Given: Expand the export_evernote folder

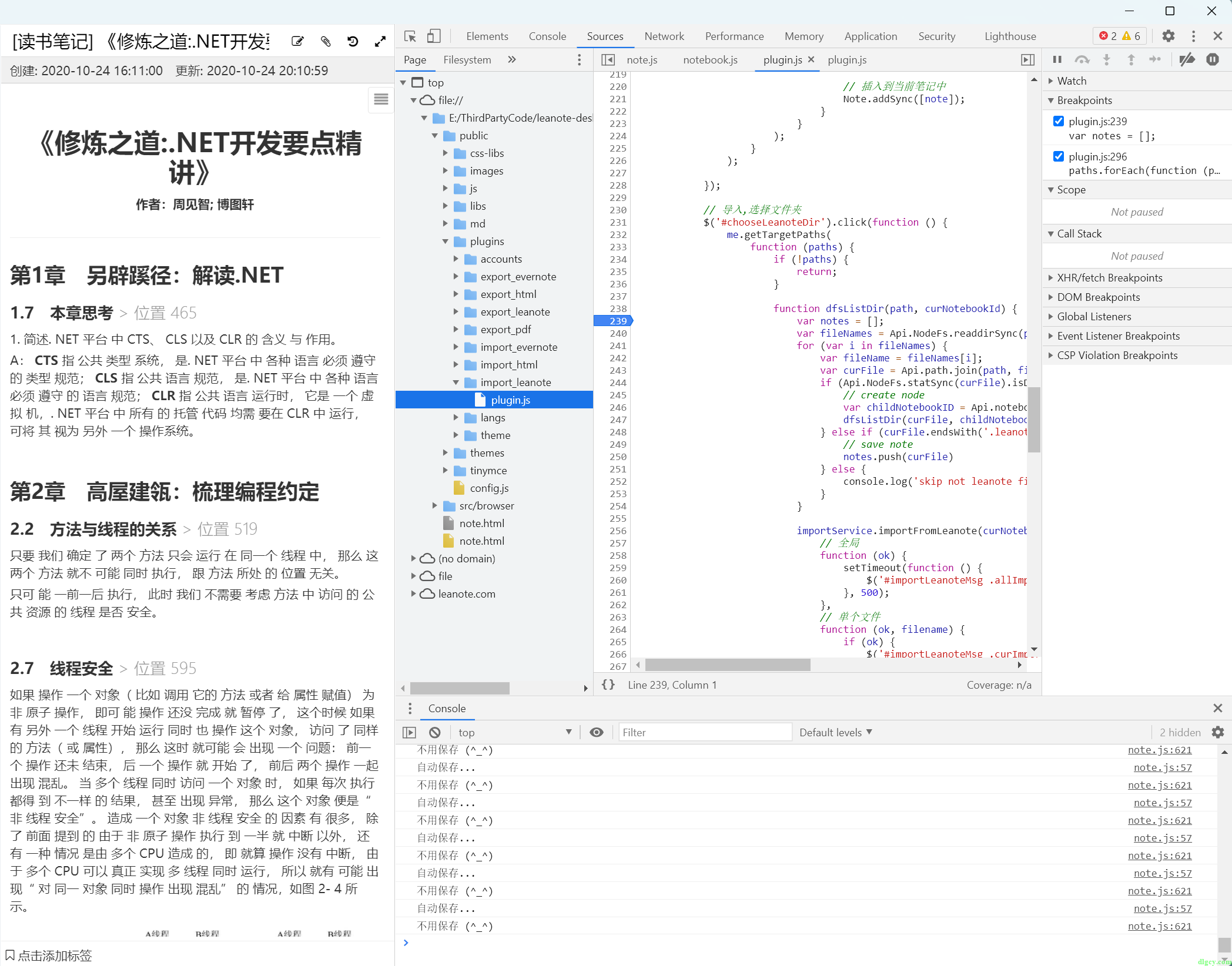Looking at the screenshot, I should (x=456, y=277).
